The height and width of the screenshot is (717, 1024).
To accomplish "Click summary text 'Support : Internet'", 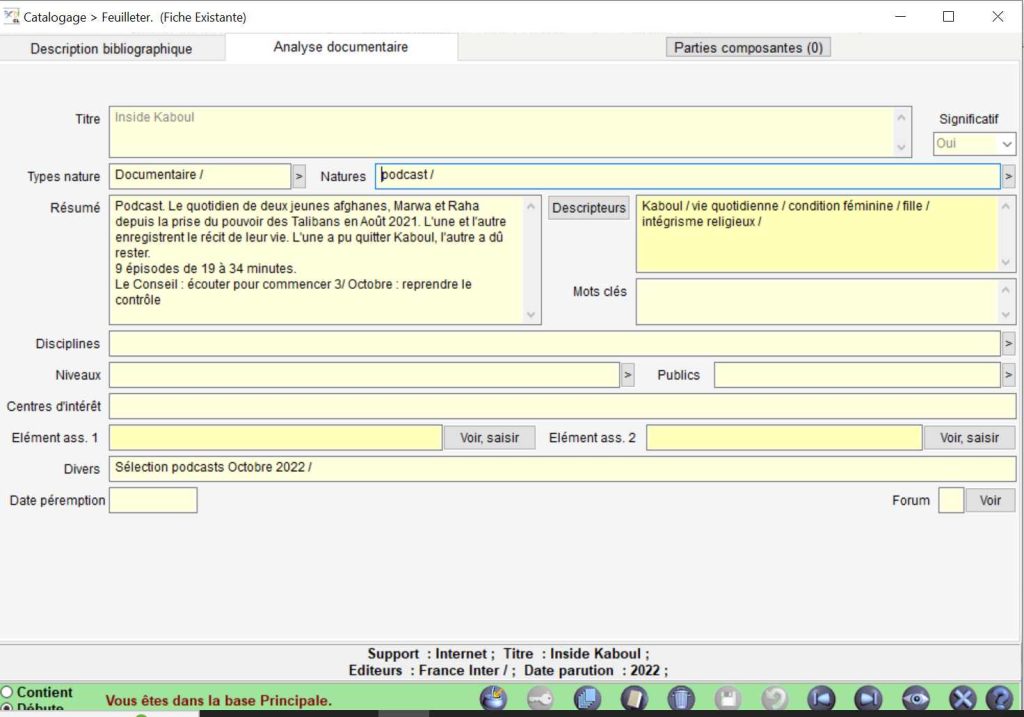I will (x=427, y=653).
